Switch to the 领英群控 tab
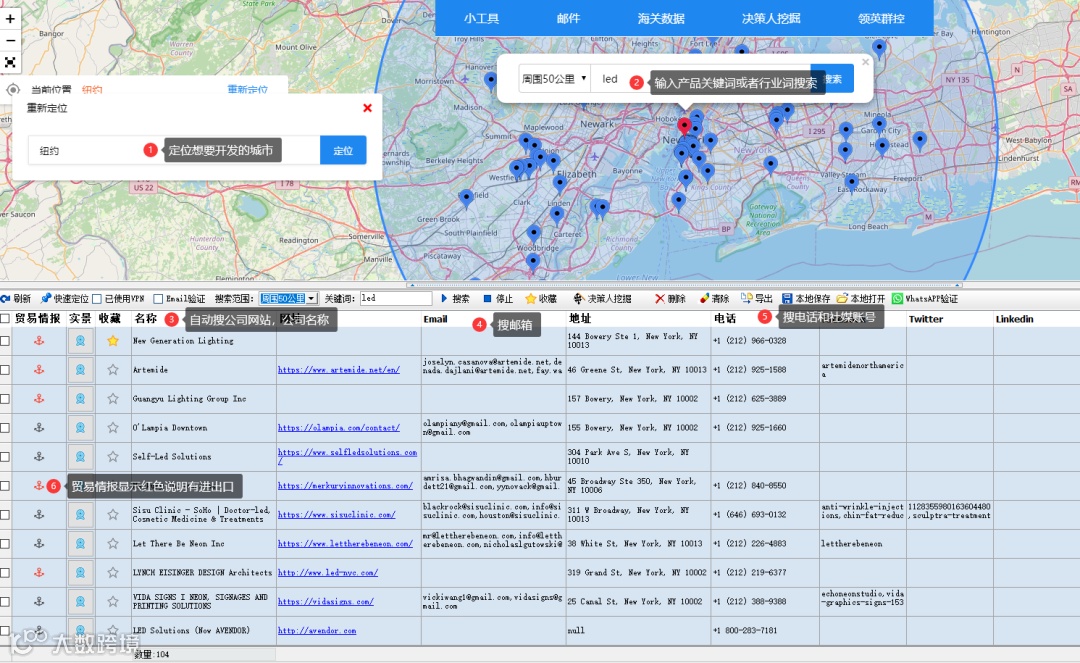The height and width of the screenshot is (663, 1080). 881,19
